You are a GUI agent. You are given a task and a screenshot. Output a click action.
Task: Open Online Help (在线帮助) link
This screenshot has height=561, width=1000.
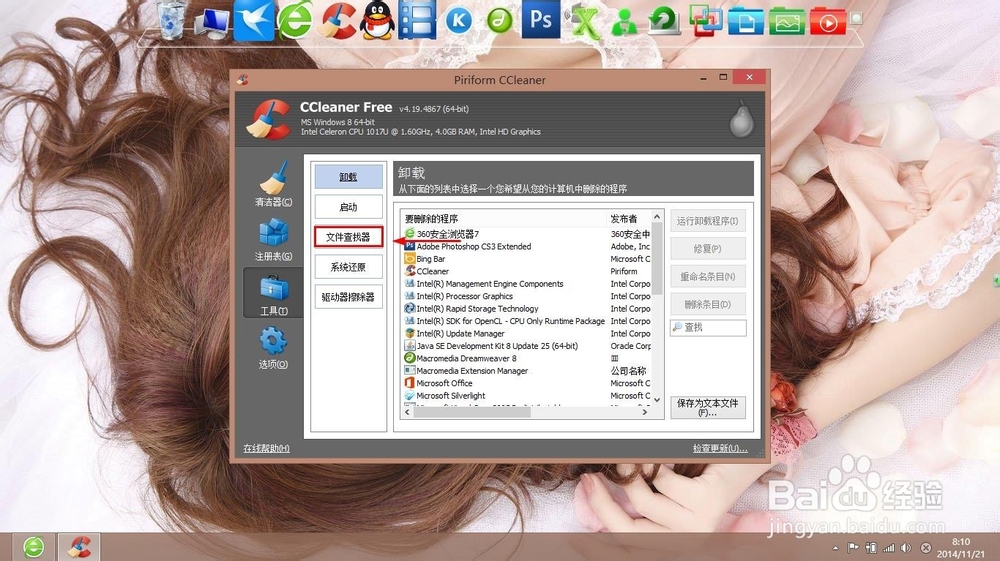point(266,448)
